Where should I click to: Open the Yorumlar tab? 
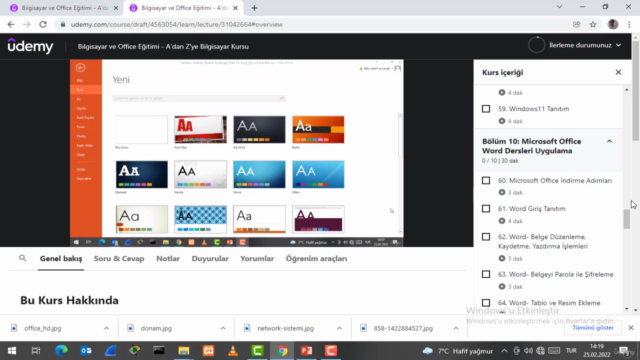(x=257, y=258)
